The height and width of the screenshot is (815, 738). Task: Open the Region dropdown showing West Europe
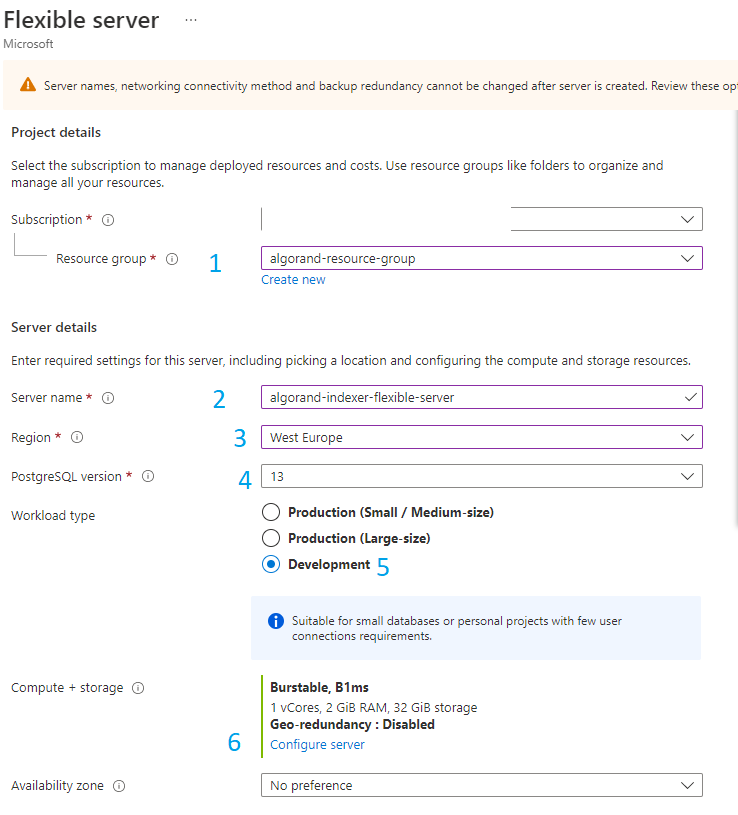482,437
